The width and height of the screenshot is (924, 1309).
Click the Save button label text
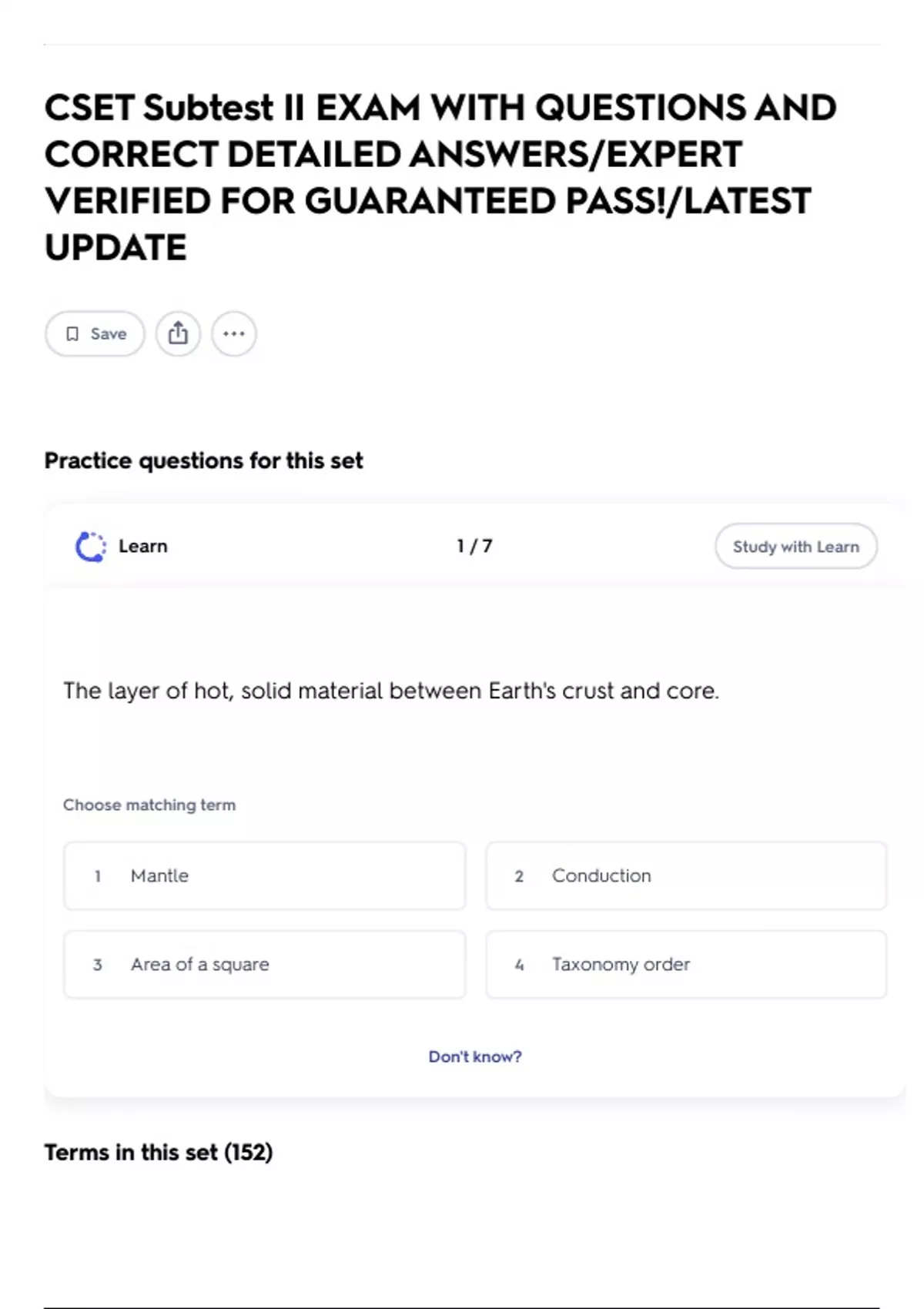coord(109,333)
